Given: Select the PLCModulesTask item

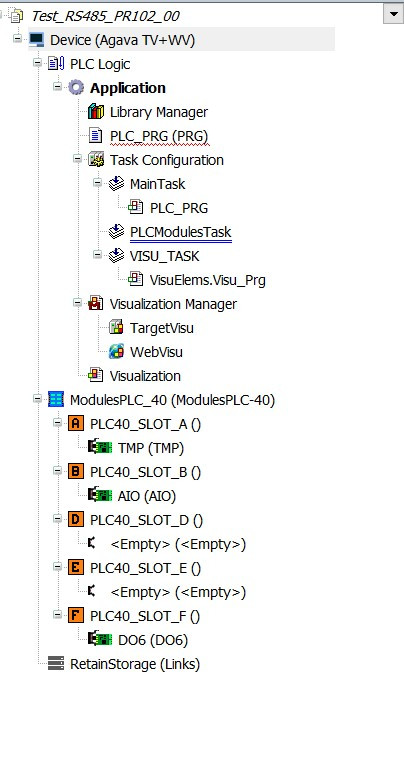Looking at the screenshot, I should click(x=181, y=232).
